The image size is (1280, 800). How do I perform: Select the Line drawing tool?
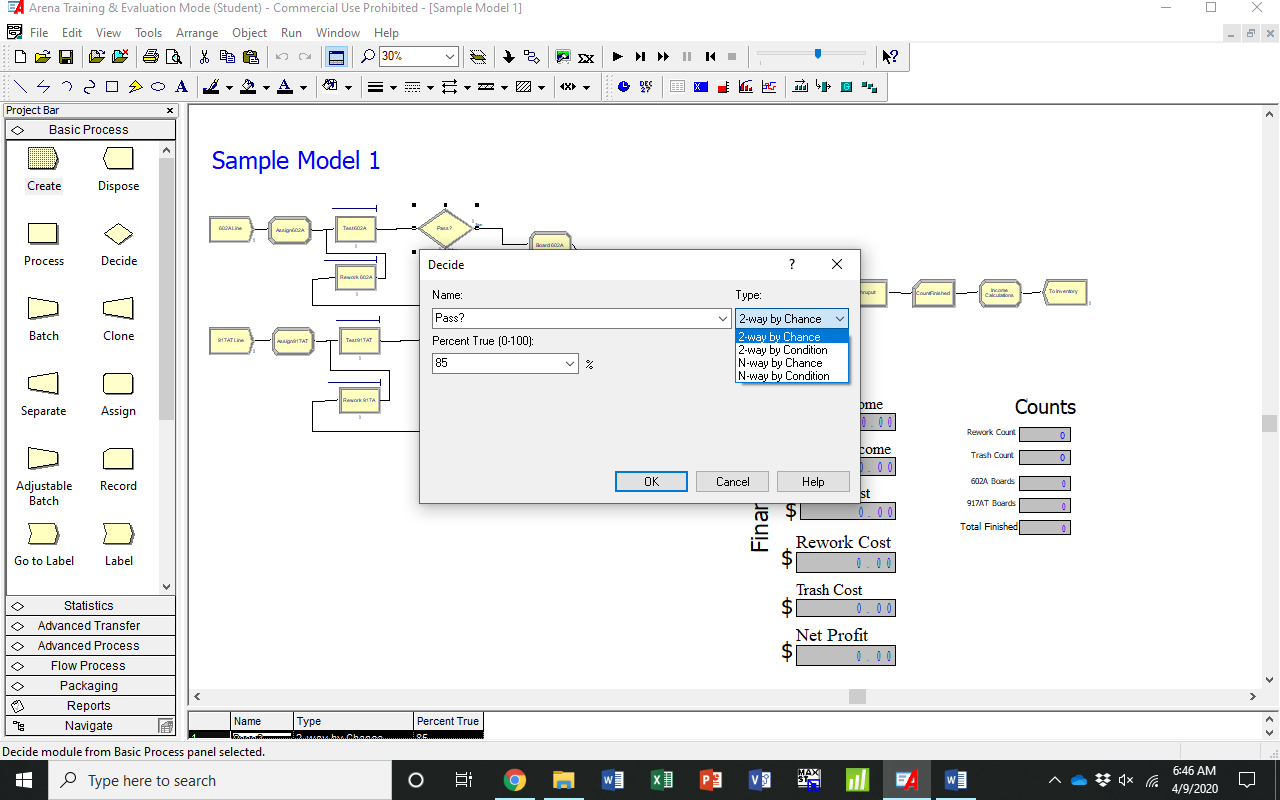tap(20, 87)
